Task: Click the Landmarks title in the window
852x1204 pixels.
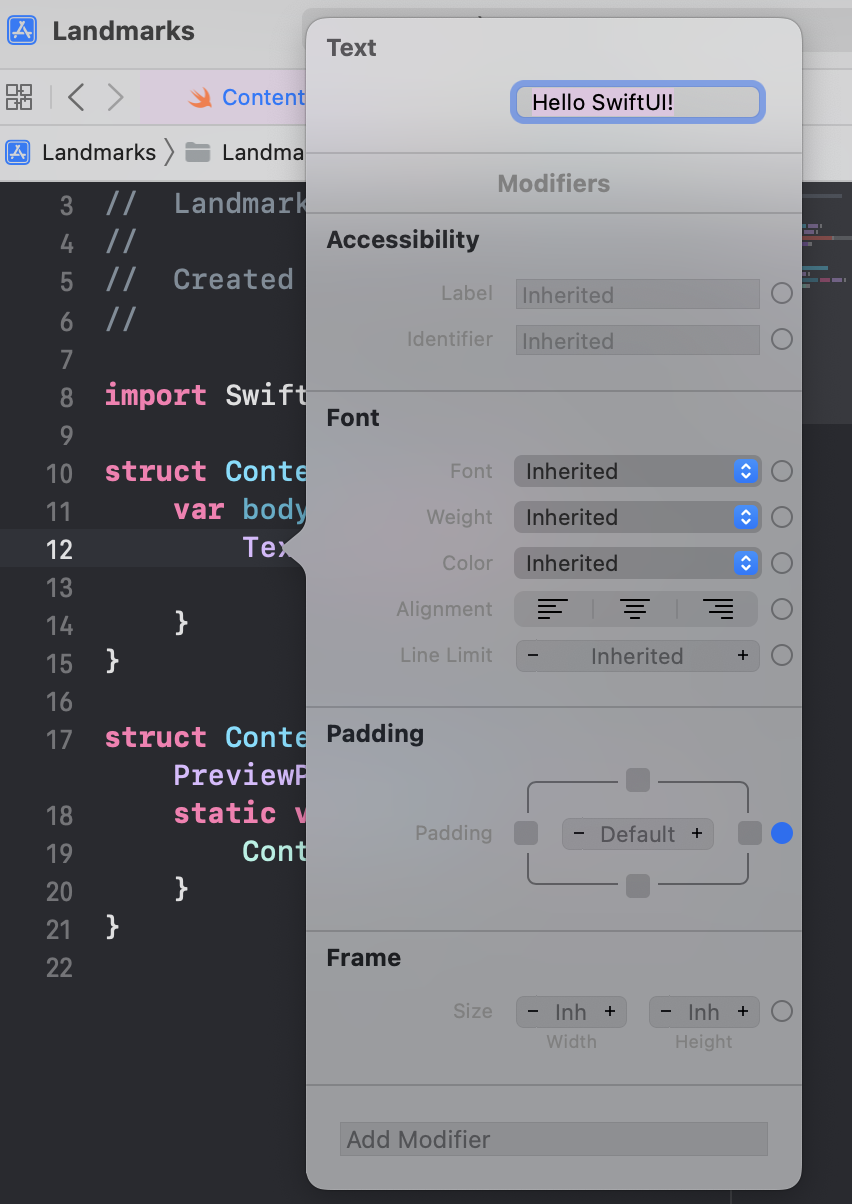Action: (124, 30)
